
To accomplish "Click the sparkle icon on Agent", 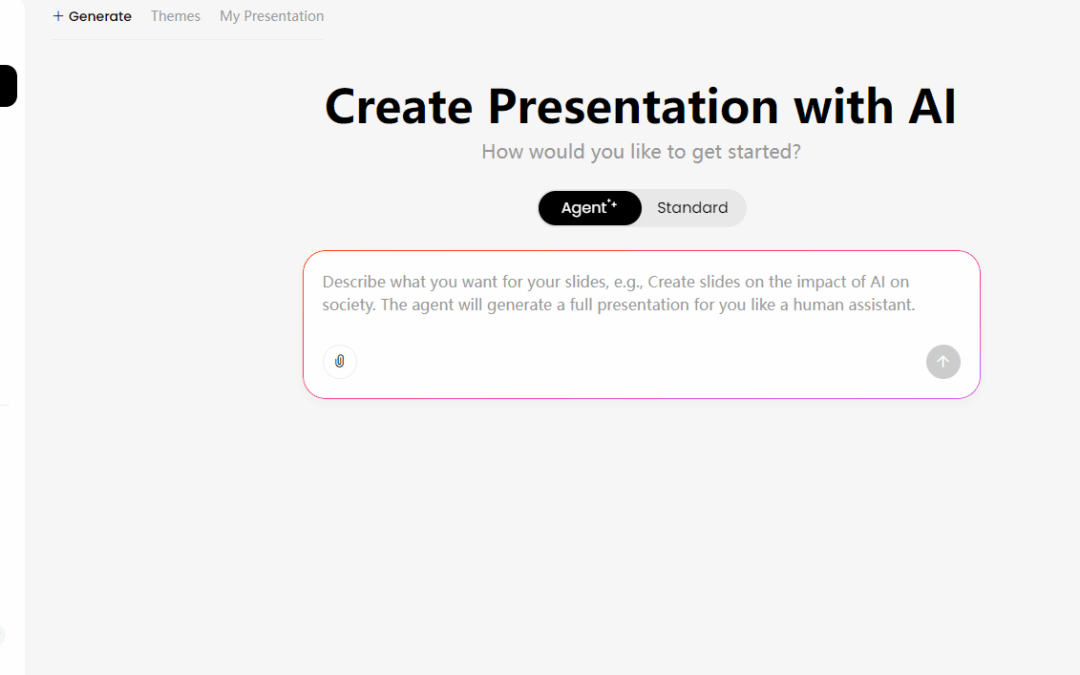I will (612, 204).
